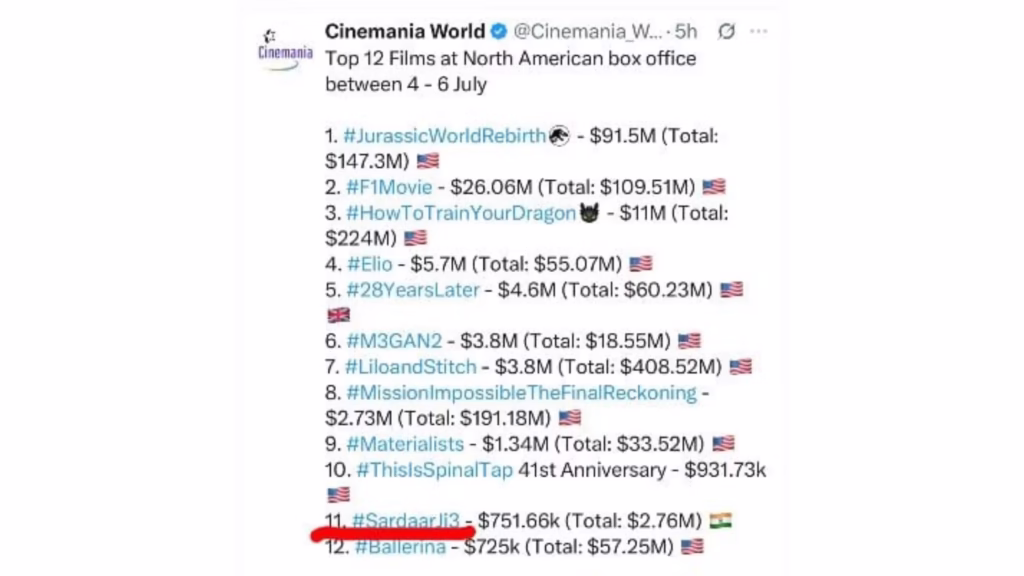Click the blue verified badge
This screenshot has height=576, width=1024.
pos(499,31)
